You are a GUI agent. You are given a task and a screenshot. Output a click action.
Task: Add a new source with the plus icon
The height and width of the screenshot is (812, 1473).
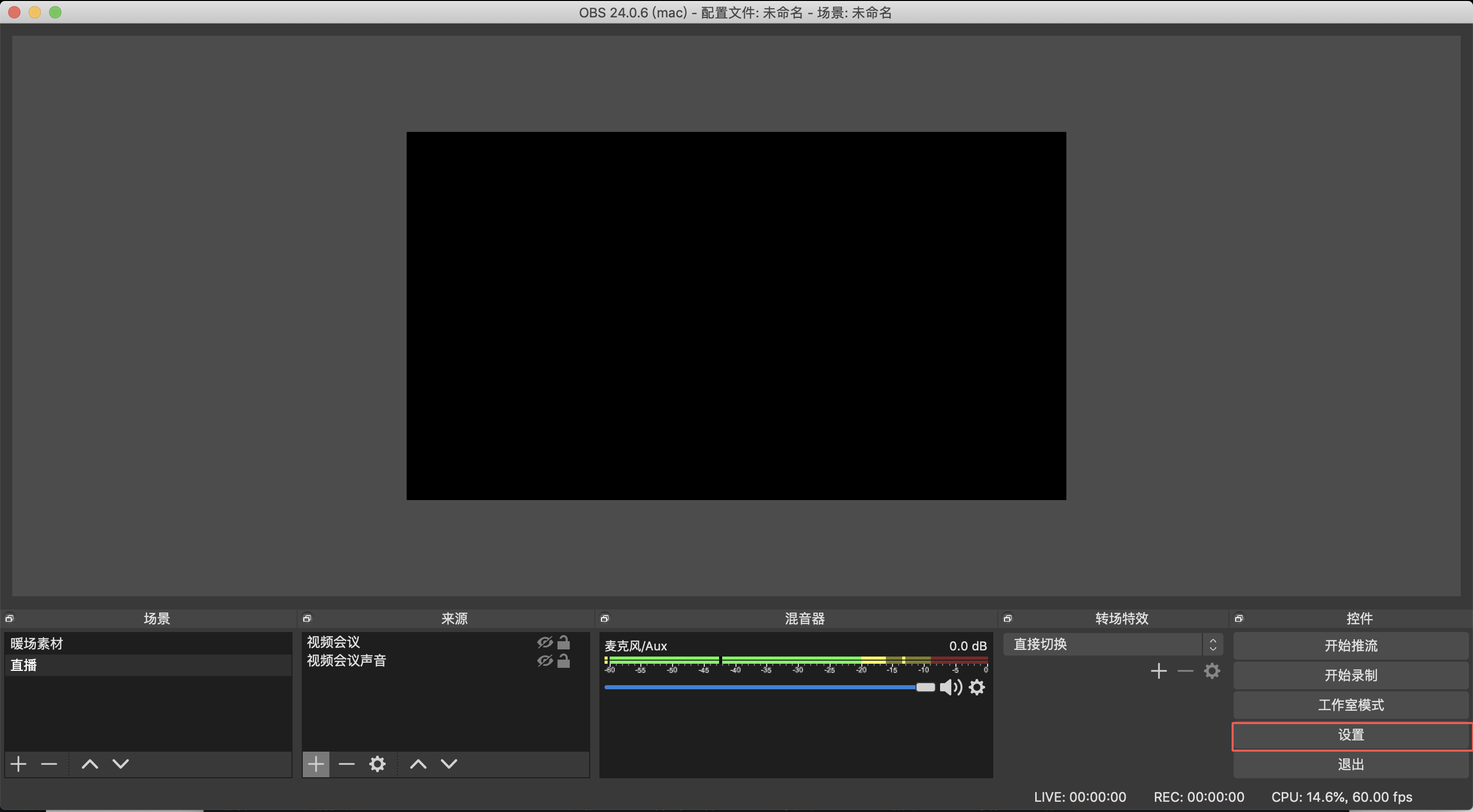pyautogui.click(x=316, y=764)
